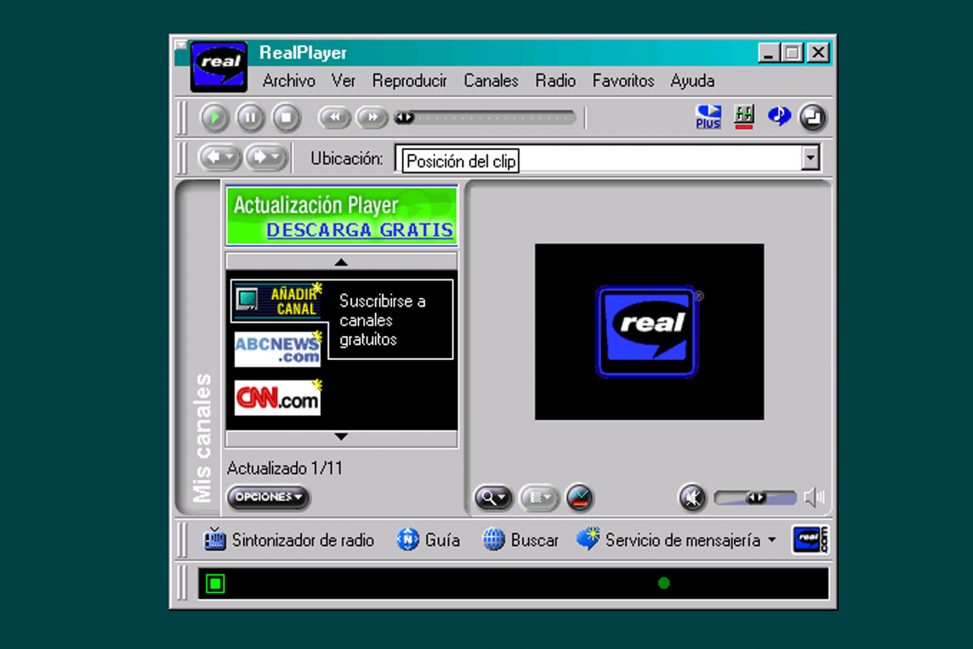Open the OPCIONES dropdown button
The width and height of the screenshot is (973, 649).
coord(268,497)
